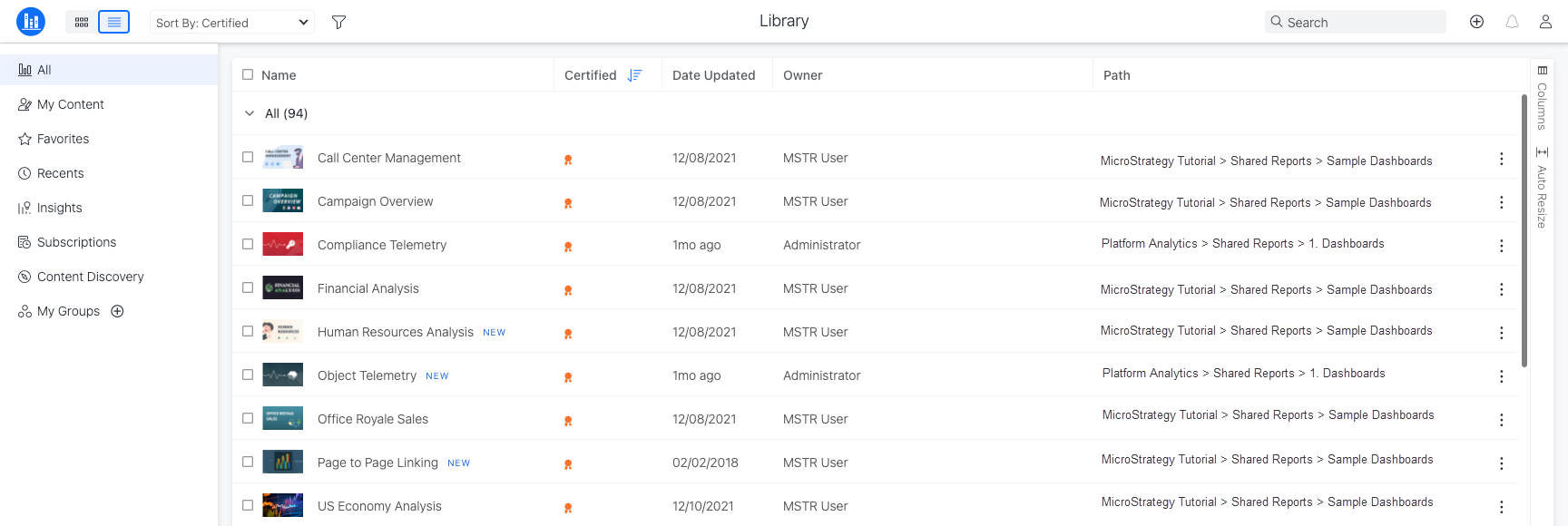Add a new group with plus icon
This screenshot has height=526, width=1568.
click(x=117, y=311)
